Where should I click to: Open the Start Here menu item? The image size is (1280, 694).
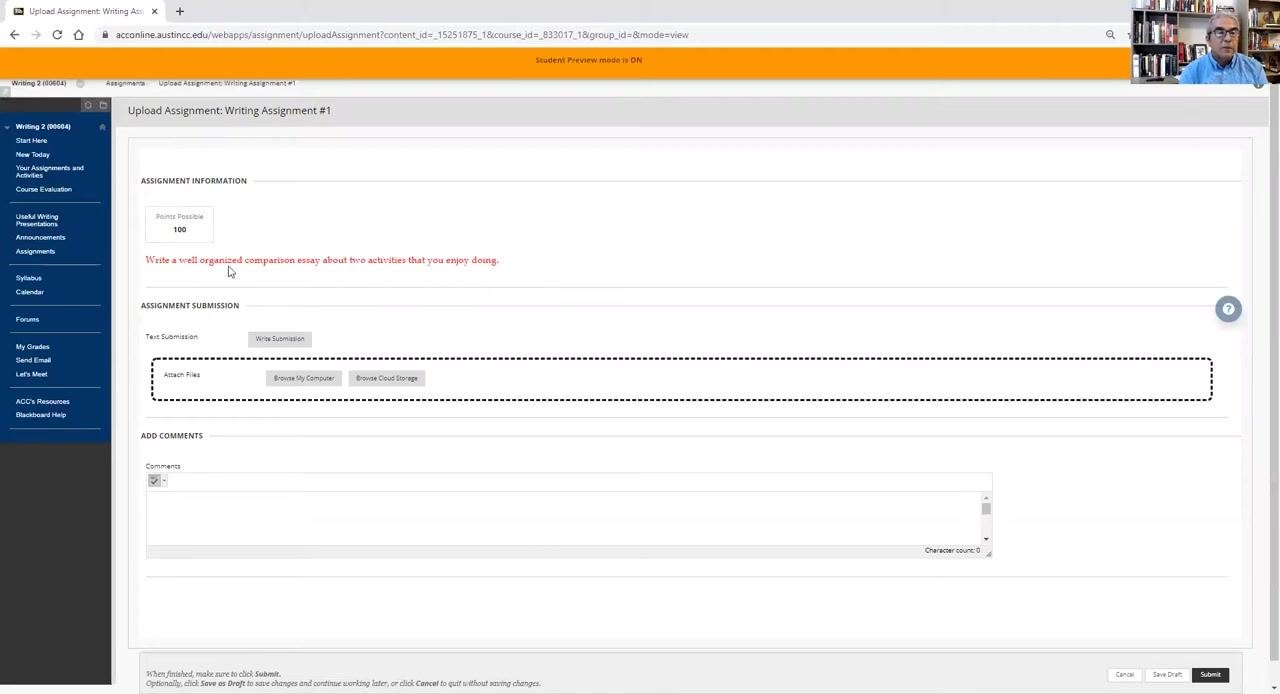tap(31, 141)
